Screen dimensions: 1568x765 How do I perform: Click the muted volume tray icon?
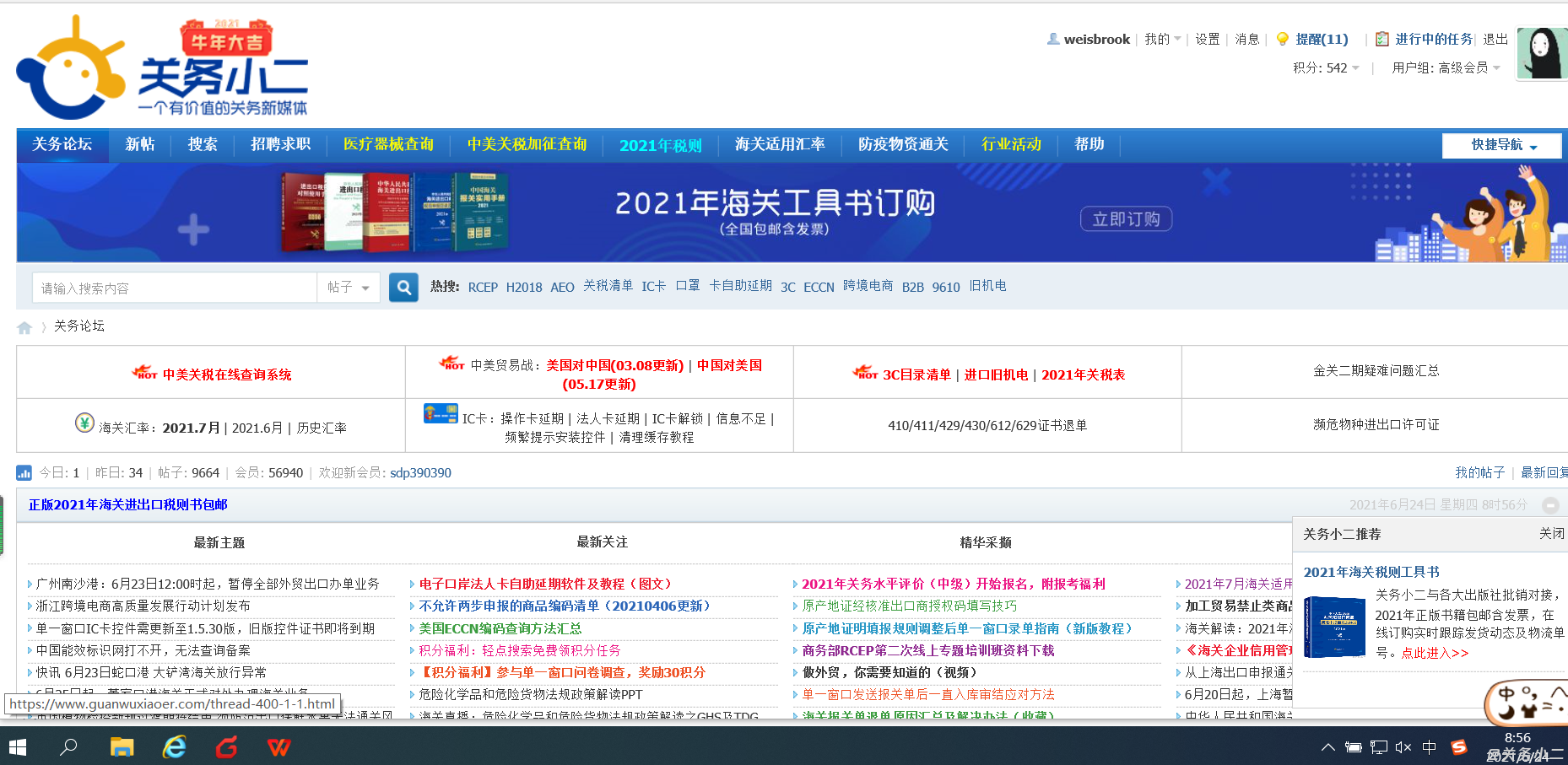[x=1403, y=746]
